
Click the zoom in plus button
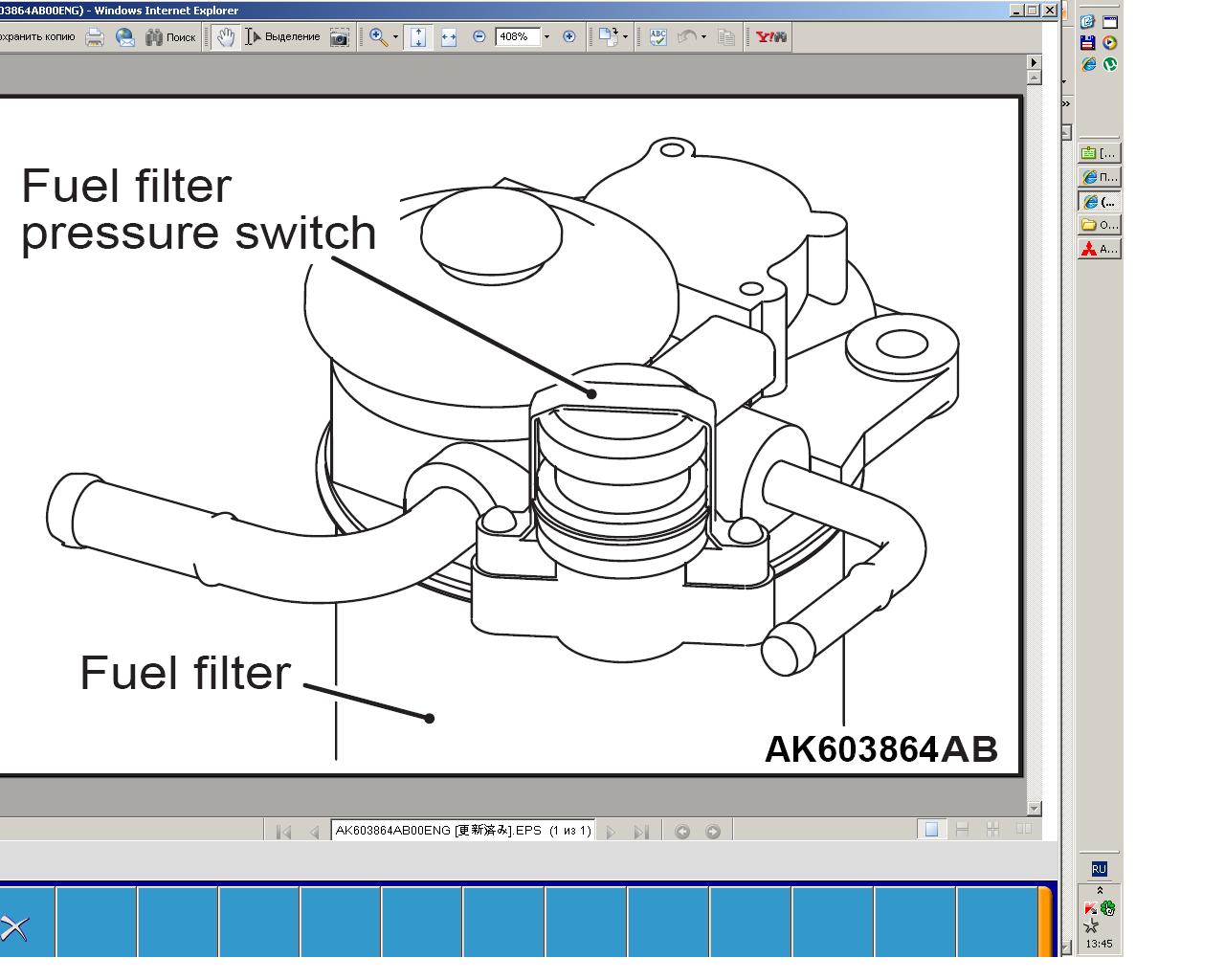[569, 37]
